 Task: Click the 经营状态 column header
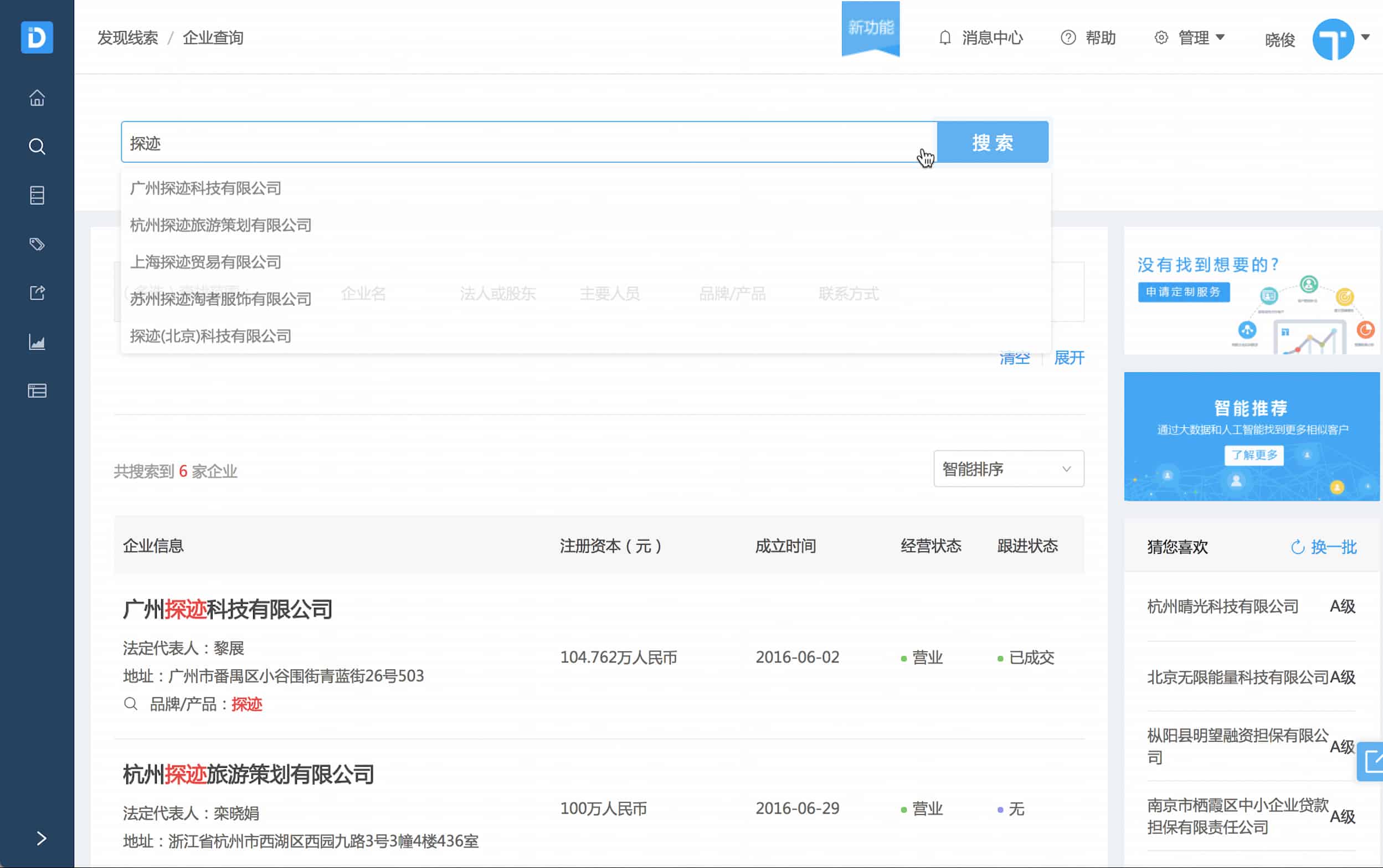[x=931, y=546]
